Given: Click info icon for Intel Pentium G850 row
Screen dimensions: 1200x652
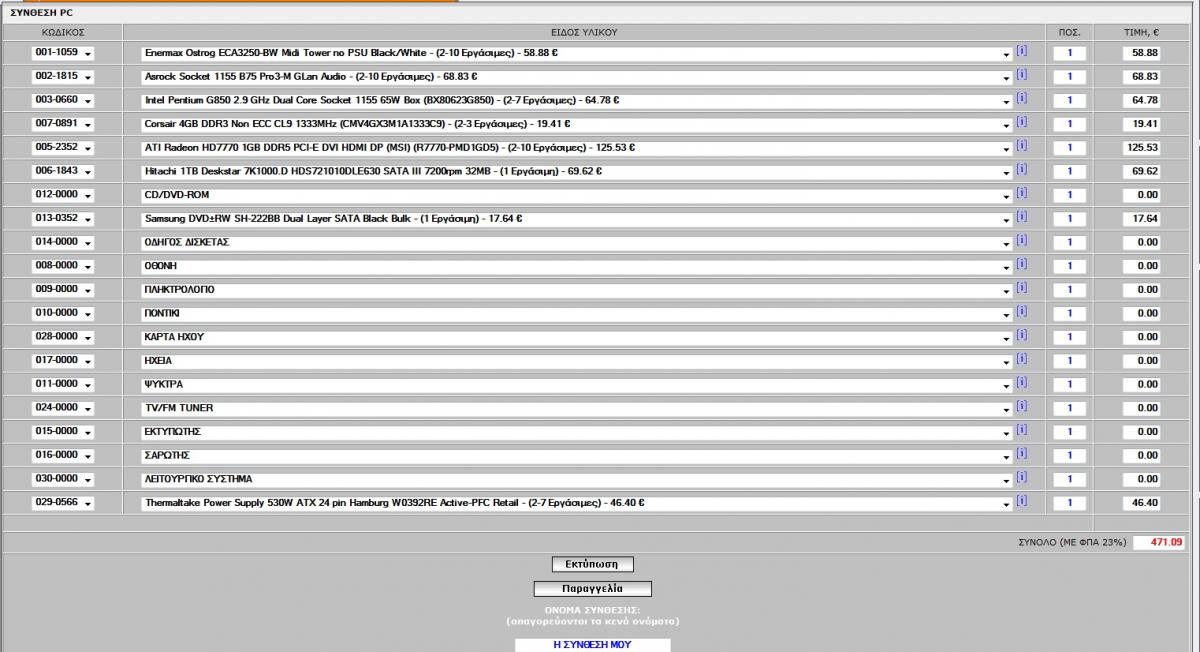Looking at the screenshot, I should tap(1021, 98).
